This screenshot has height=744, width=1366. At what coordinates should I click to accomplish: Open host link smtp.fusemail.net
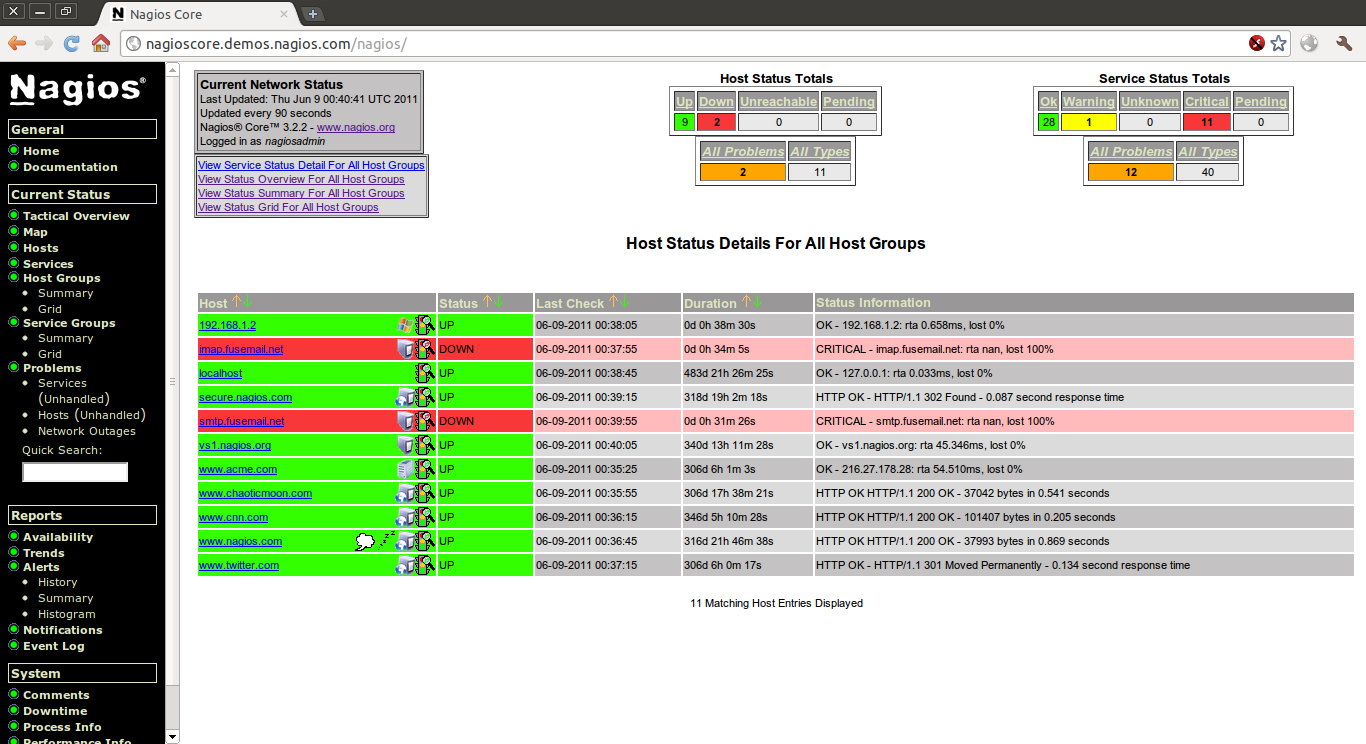[241, 421]
